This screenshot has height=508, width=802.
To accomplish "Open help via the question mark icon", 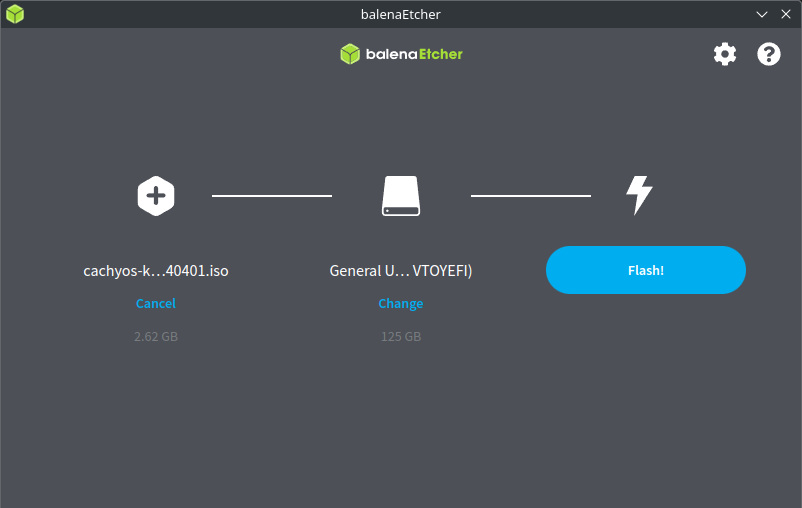I will (768, 54).
